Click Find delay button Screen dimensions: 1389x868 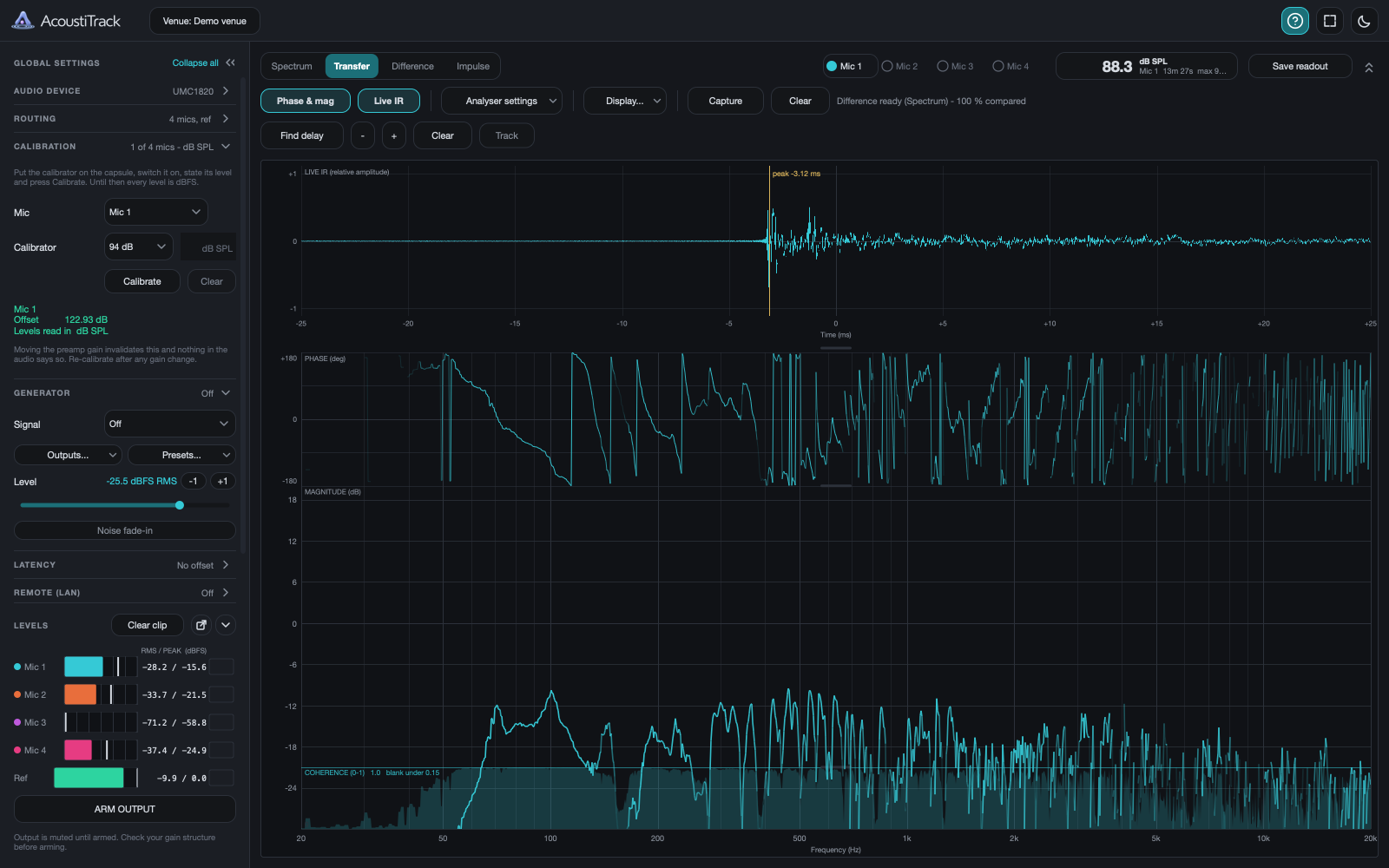pos(302,135)
